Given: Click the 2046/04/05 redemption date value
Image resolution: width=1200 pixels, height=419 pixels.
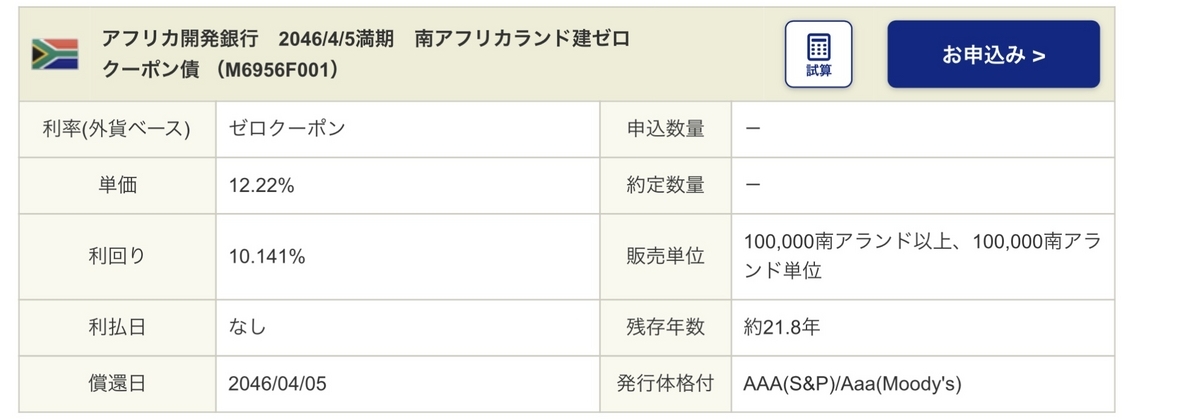Looking at the screenshot, I should point(277,383).
